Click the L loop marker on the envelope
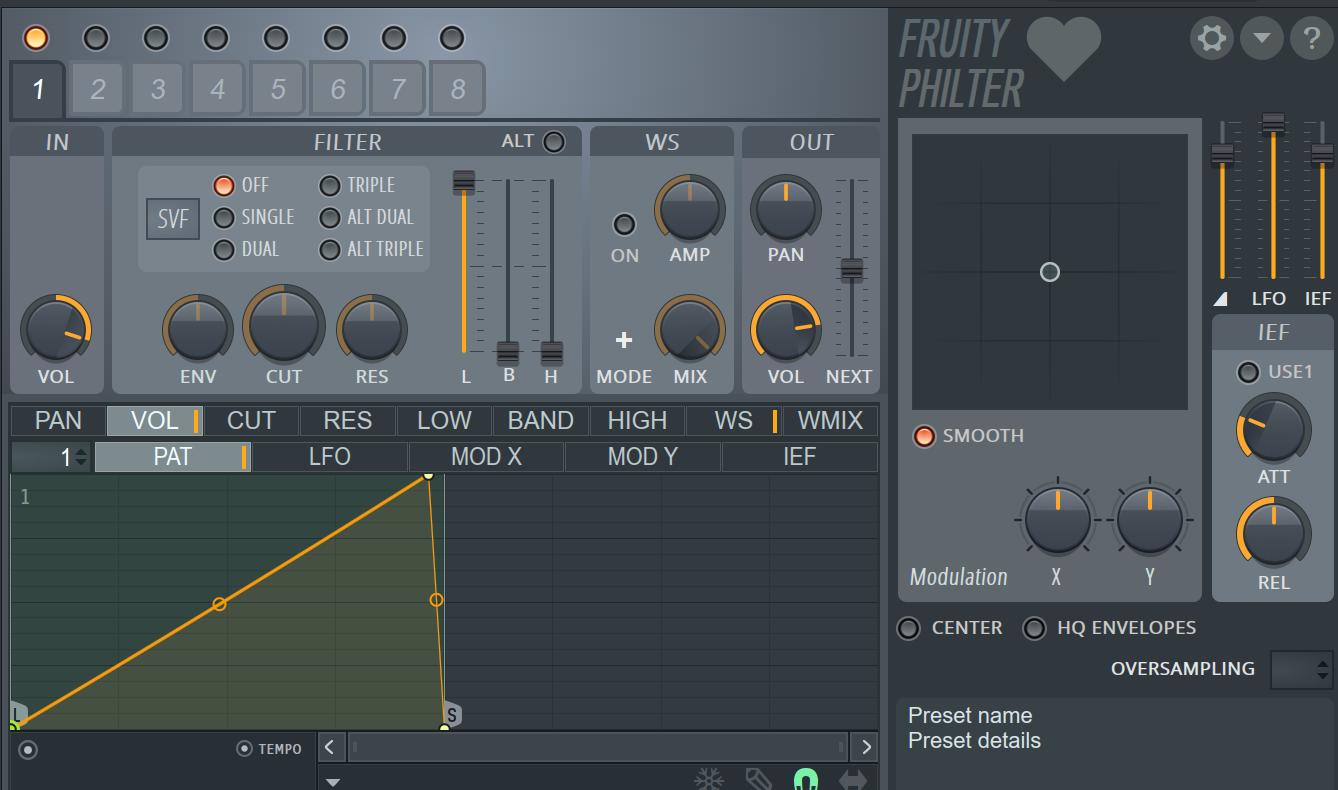This screenshot has width=1338, height=790. pyautogui.click(x=16, y=712)
